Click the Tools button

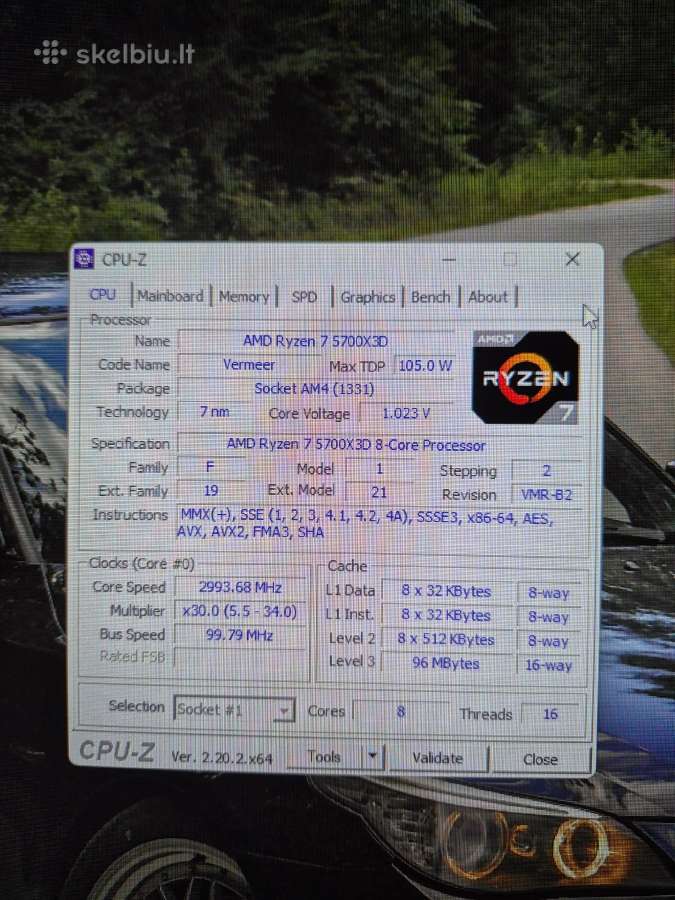click(x=324, y=757)
